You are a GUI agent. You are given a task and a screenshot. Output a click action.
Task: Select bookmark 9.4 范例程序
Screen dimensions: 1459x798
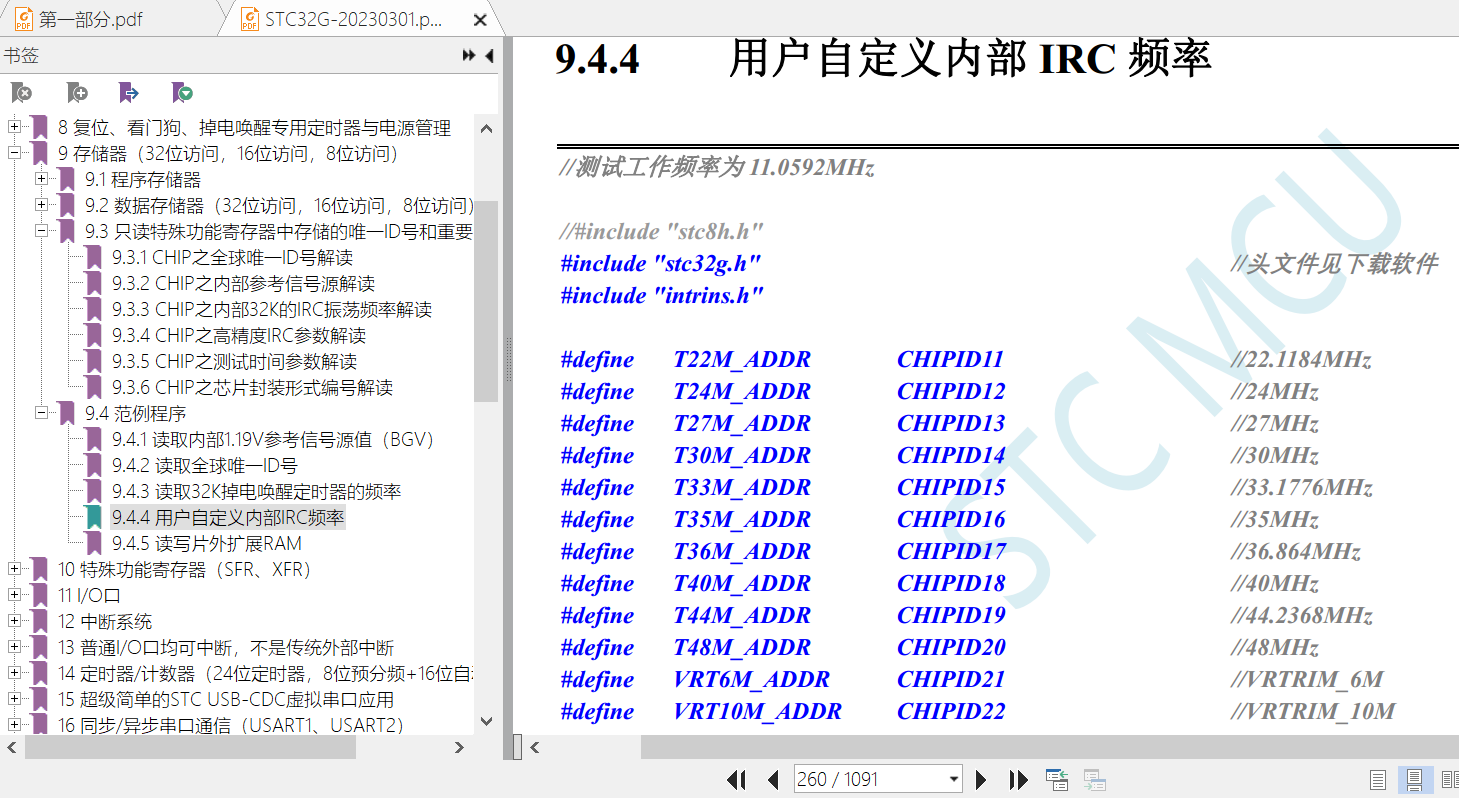point(135,414)
